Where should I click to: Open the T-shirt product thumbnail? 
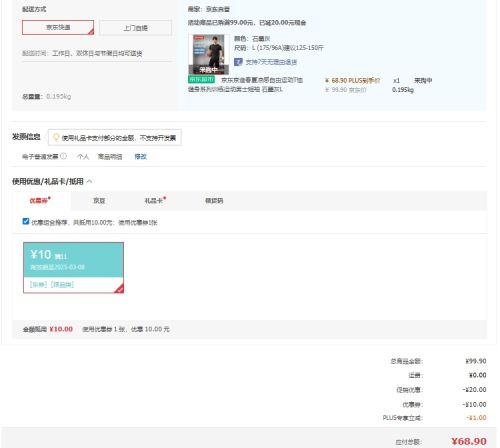pos(209,54)
